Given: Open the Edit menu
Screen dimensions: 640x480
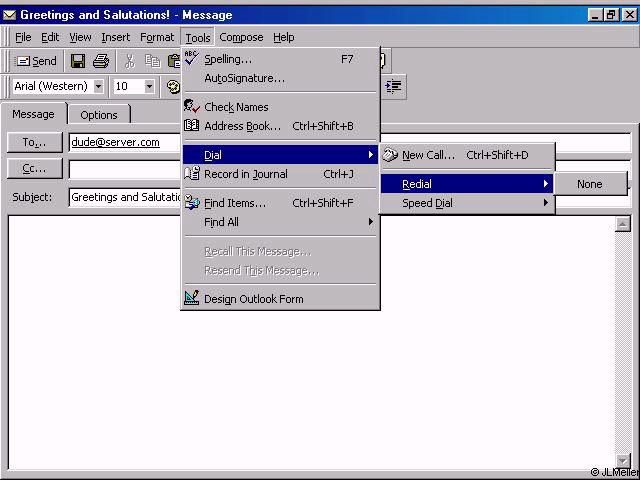Looking at the screenshot, I should pos(50,38).
